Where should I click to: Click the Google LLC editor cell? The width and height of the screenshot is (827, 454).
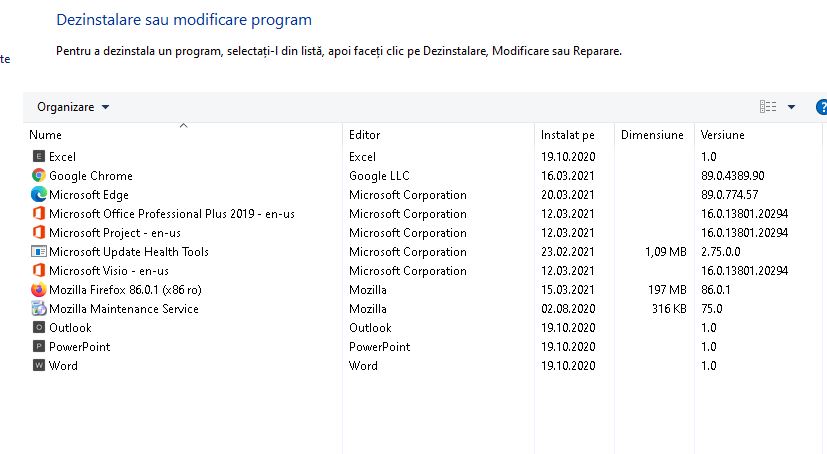379,176
